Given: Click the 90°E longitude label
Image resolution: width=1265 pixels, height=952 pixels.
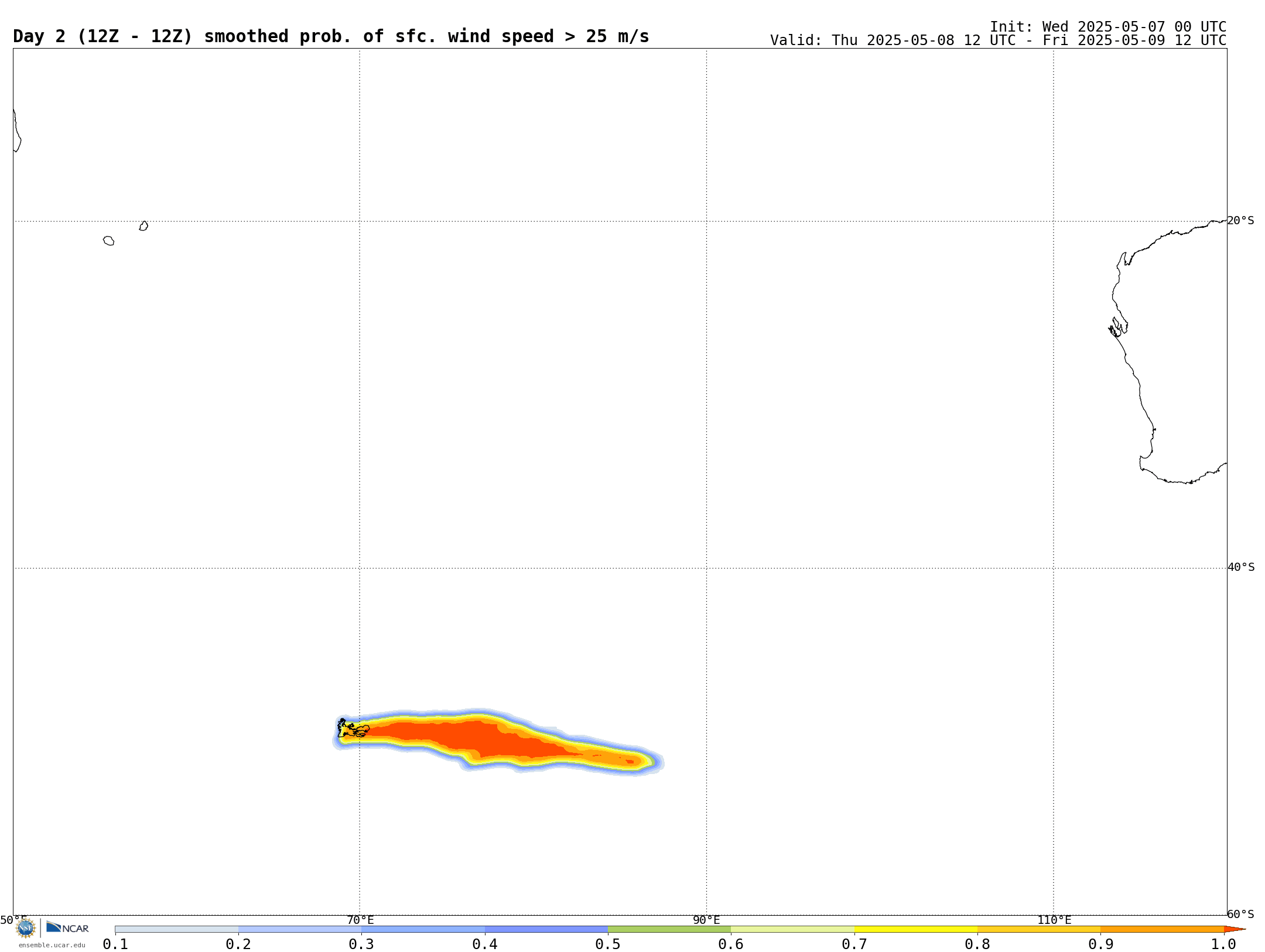Looking at the screenshot, I should (x=706, y=920).
